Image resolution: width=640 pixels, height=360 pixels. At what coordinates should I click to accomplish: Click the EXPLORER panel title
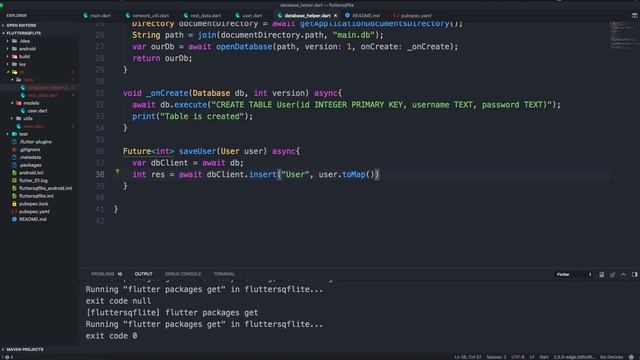16,16
